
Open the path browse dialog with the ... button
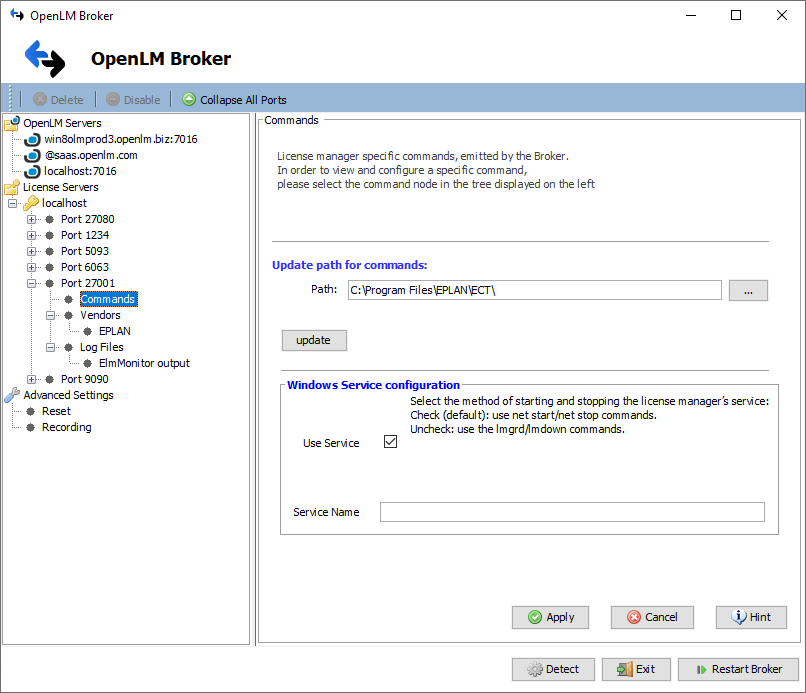[748, 290]
